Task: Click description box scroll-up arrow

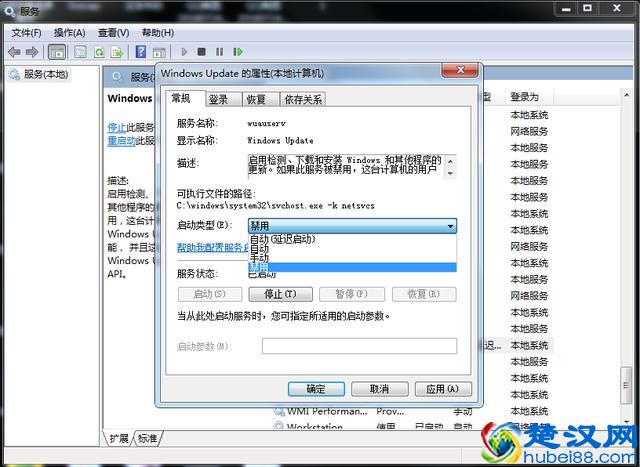Action: coord(450,161)
